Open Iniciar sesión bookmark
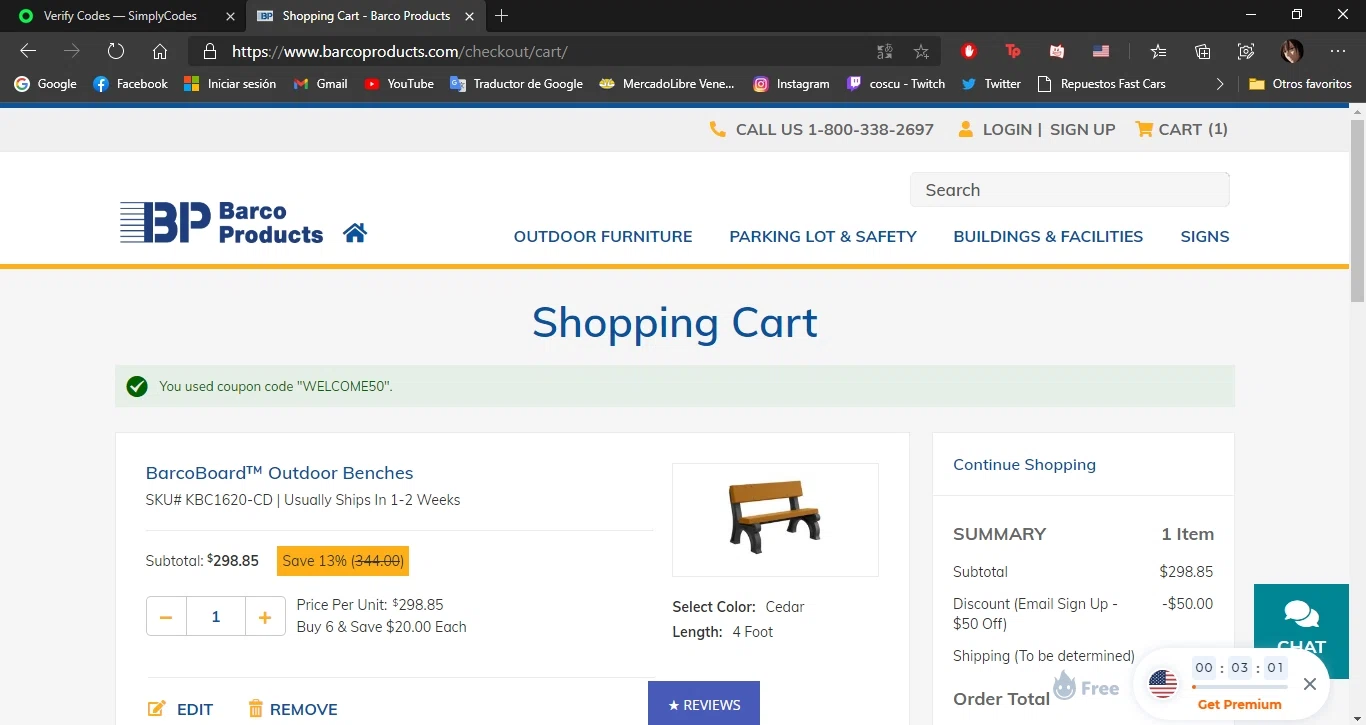1366x725 pixels. pyautogui.click(x=230, y=84)
